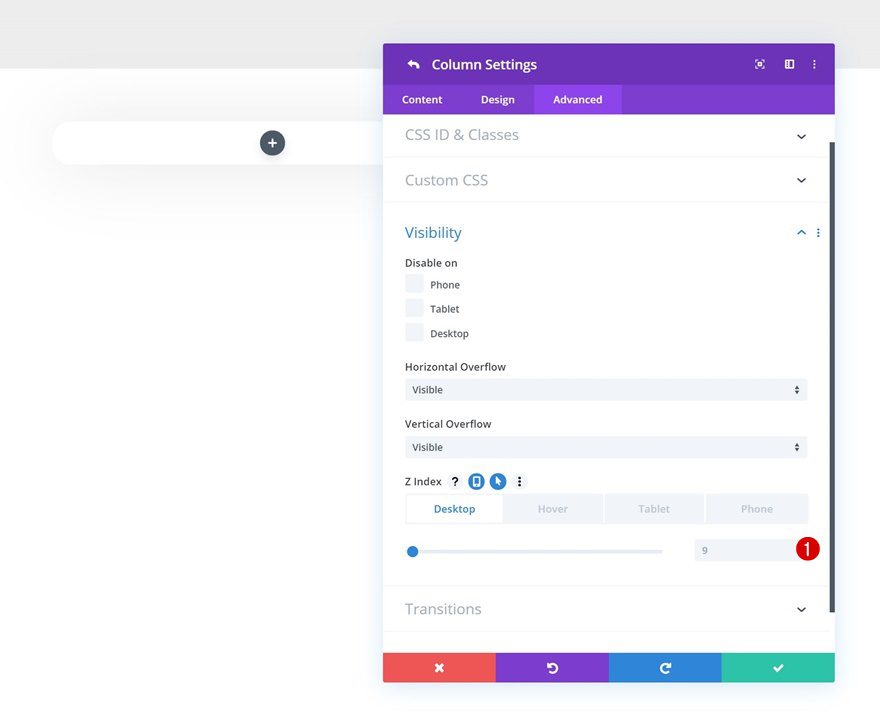Open the expand editor icon in the header
880x724 pixels.
coord(759,63)
